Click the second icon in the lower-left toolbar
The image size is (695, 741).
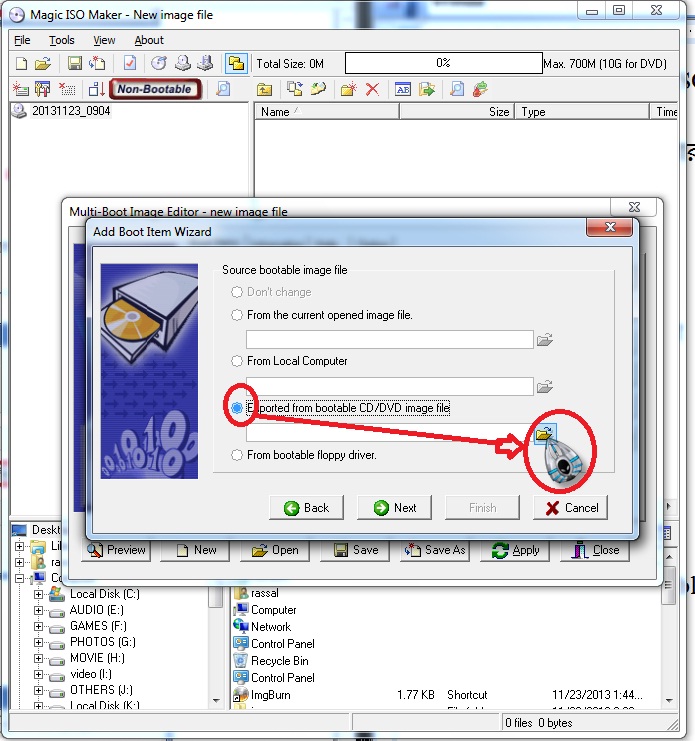pos(43,89)
